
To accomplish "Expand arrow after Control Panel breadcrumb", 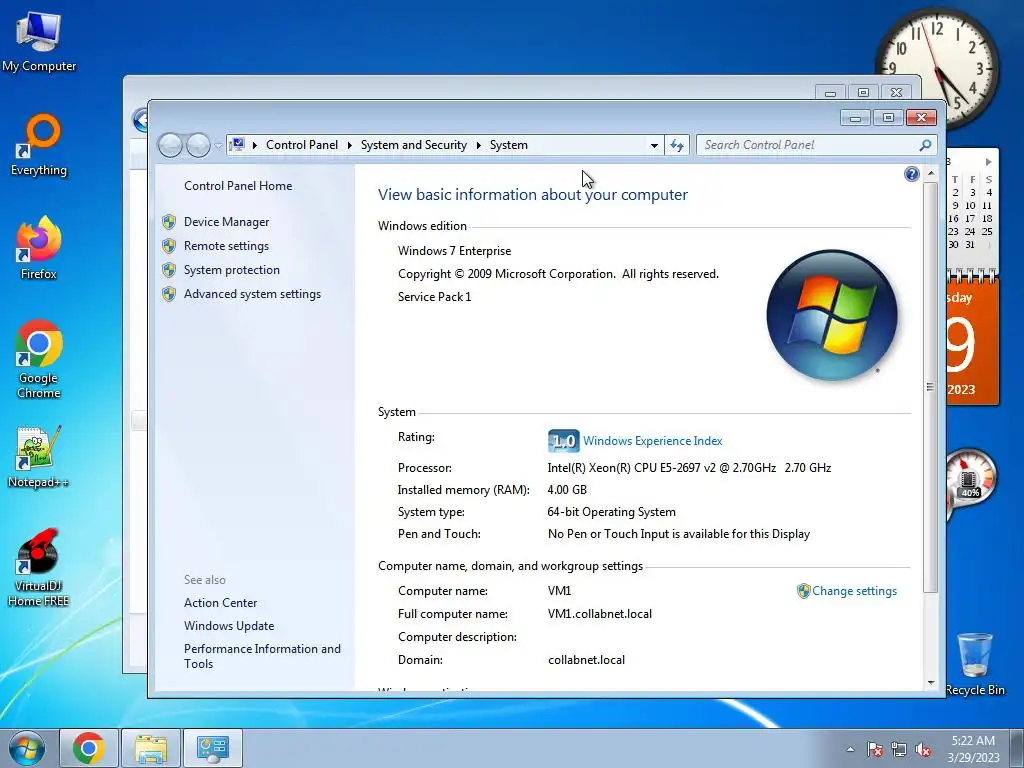I will coord(349,145).
